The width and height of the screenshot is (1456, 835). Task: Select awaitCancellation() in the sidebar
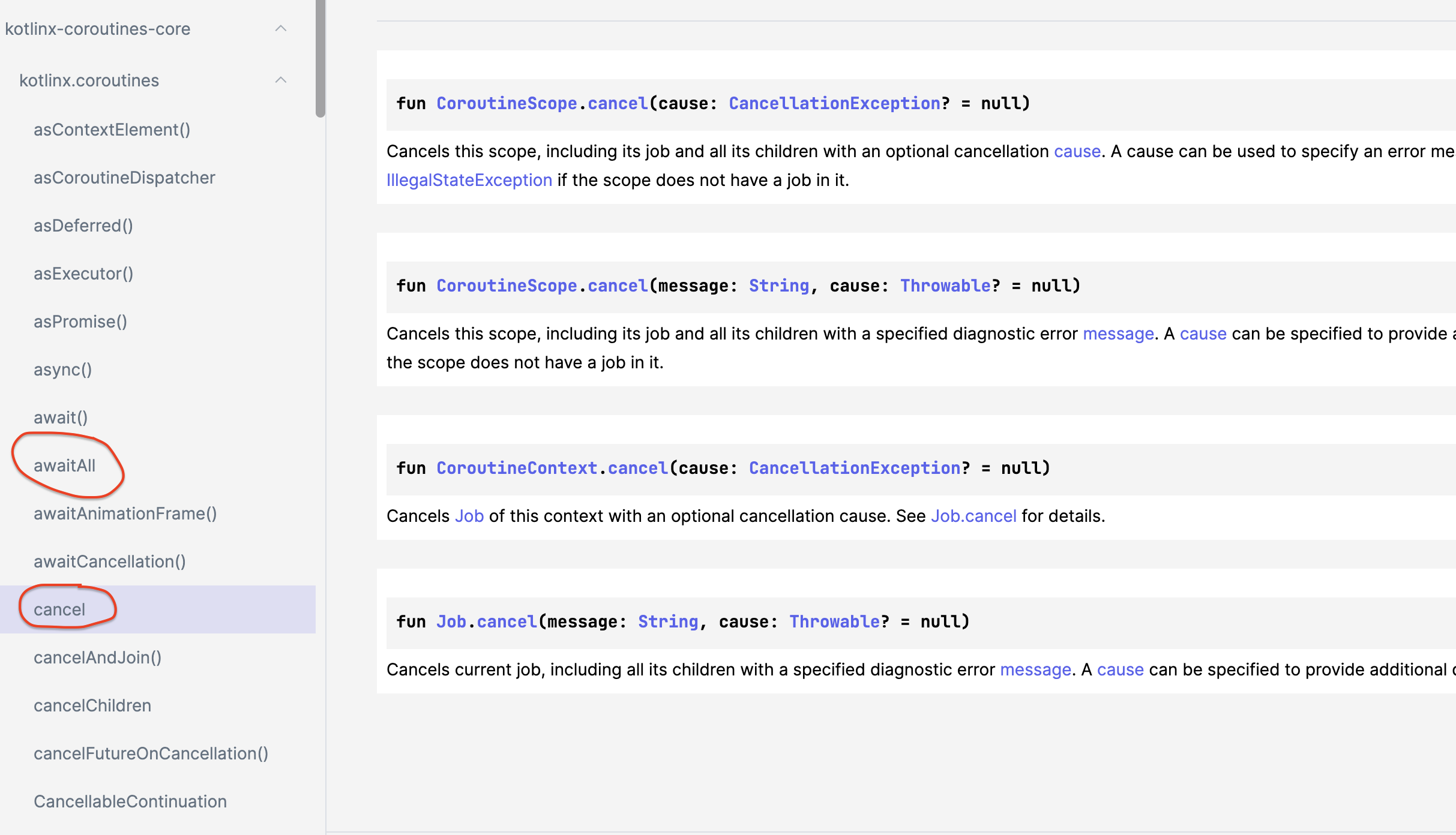(109, 561)
